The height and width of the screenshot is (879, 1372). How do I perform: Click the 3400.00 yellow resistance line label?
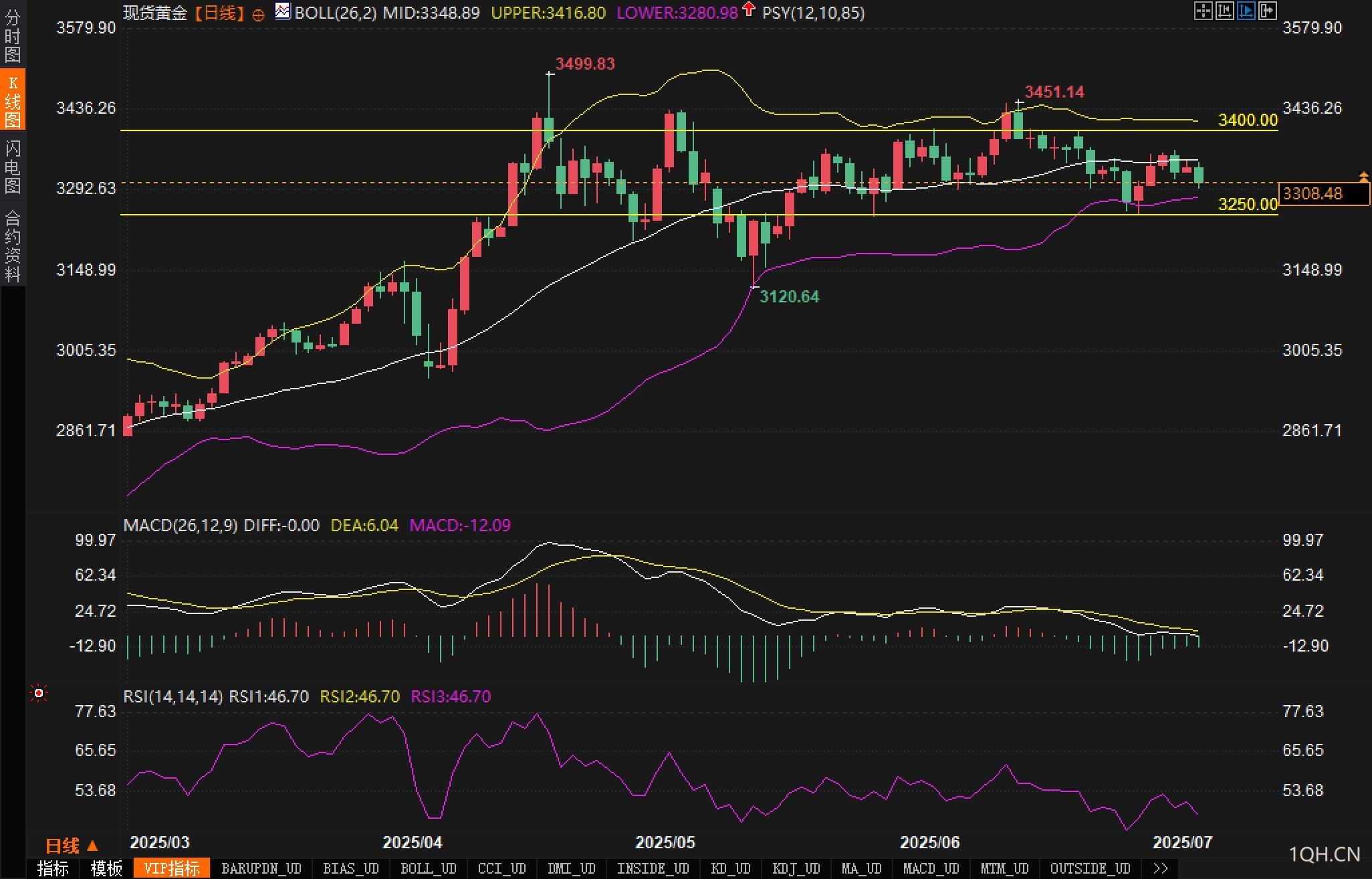coord(1248,120)
